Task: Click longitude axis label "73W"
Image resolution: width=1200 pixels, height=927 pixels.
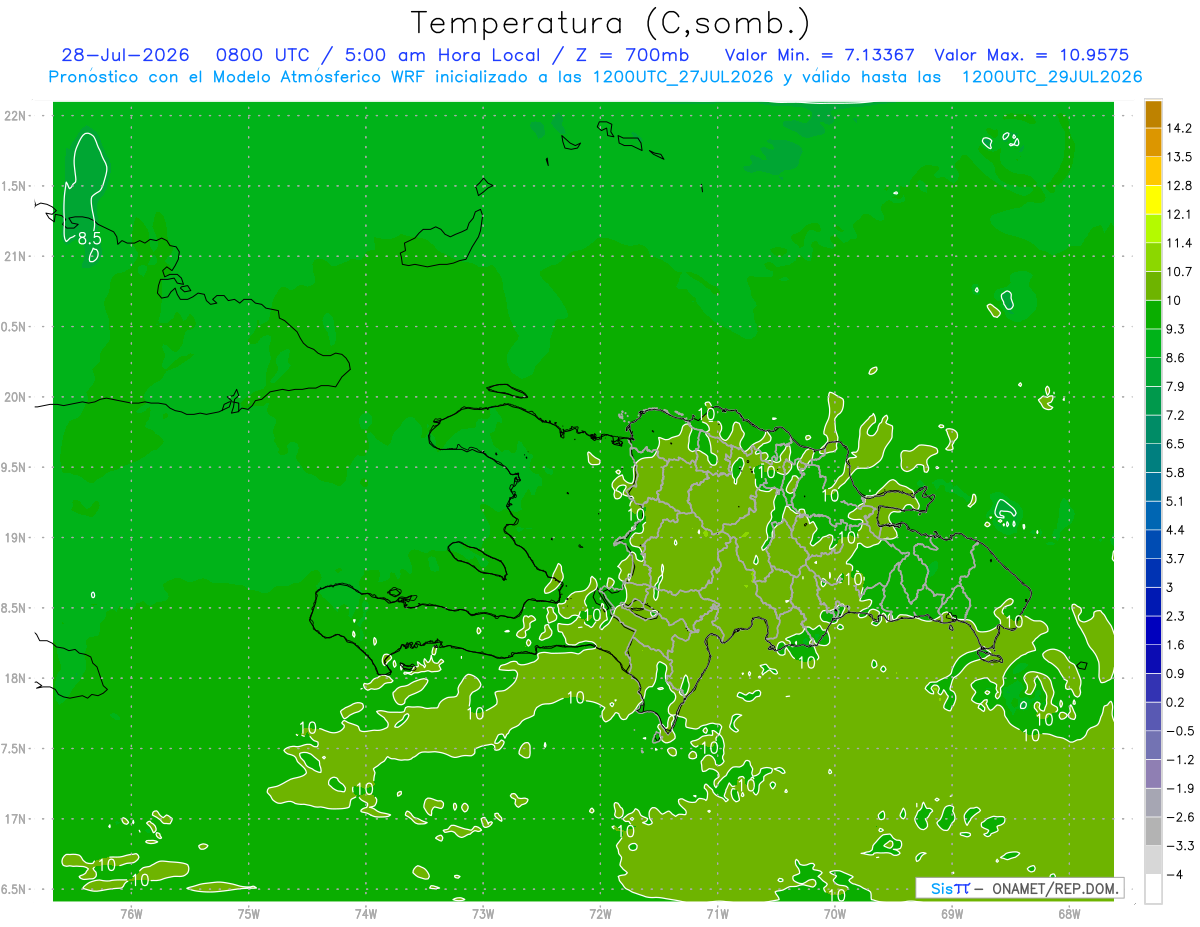Action: [x=483, y=914]
